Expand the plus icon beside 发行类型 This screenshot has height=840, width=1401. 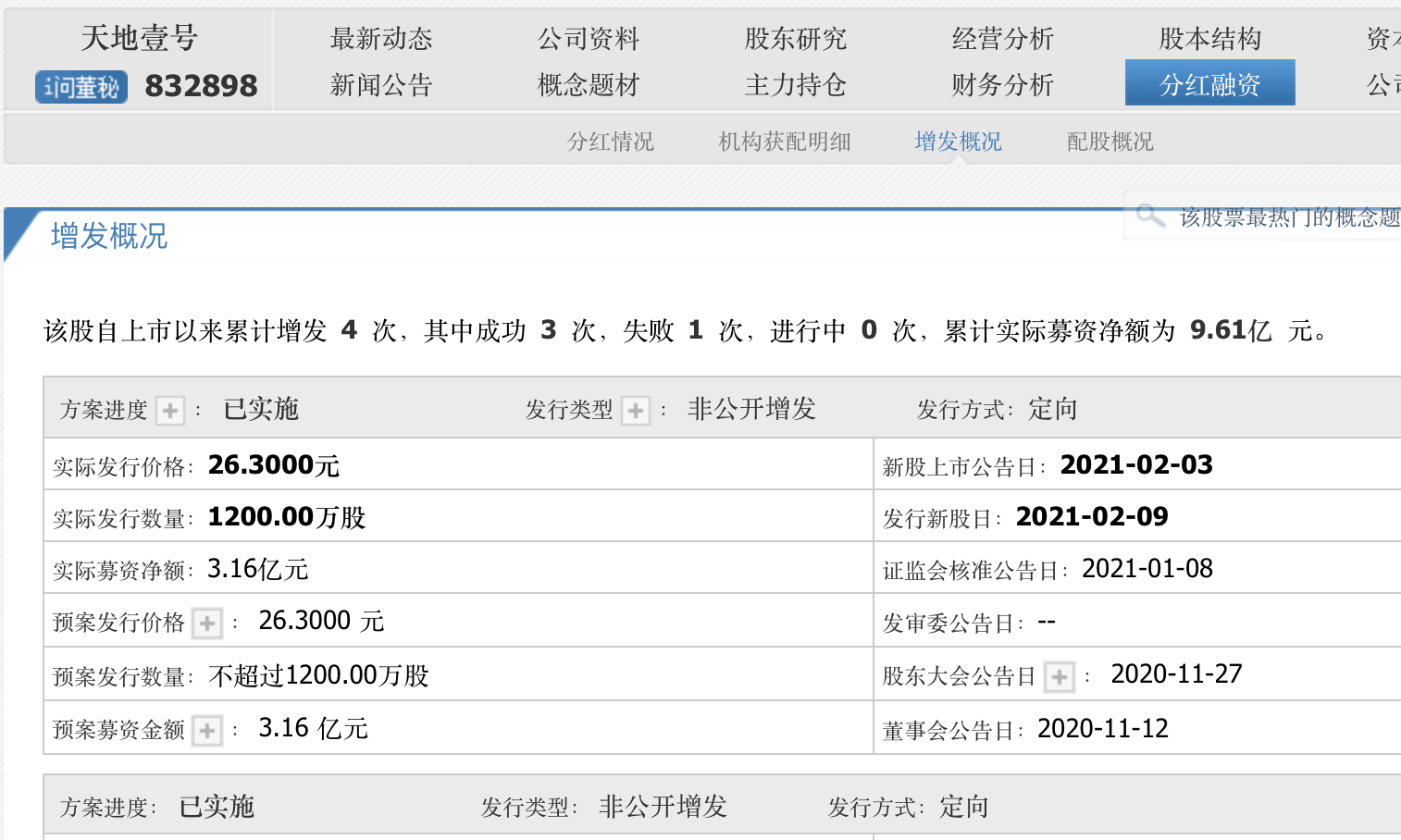pyautogui.click(x=636, y=410)
